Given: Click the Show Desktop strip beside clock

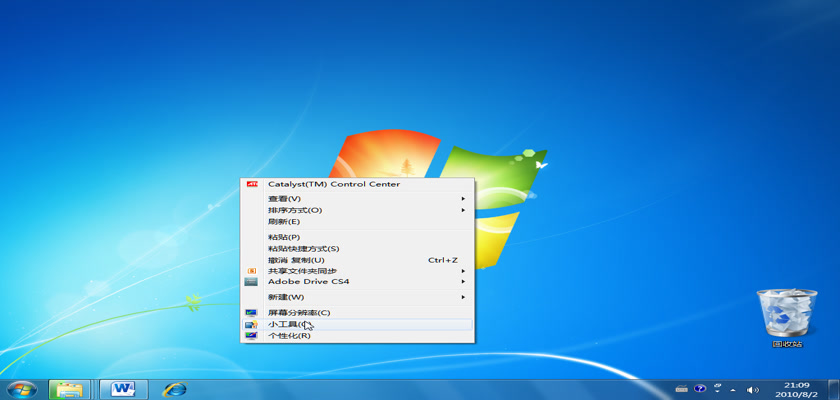Looking at the screenshot, I should point(835,389).
